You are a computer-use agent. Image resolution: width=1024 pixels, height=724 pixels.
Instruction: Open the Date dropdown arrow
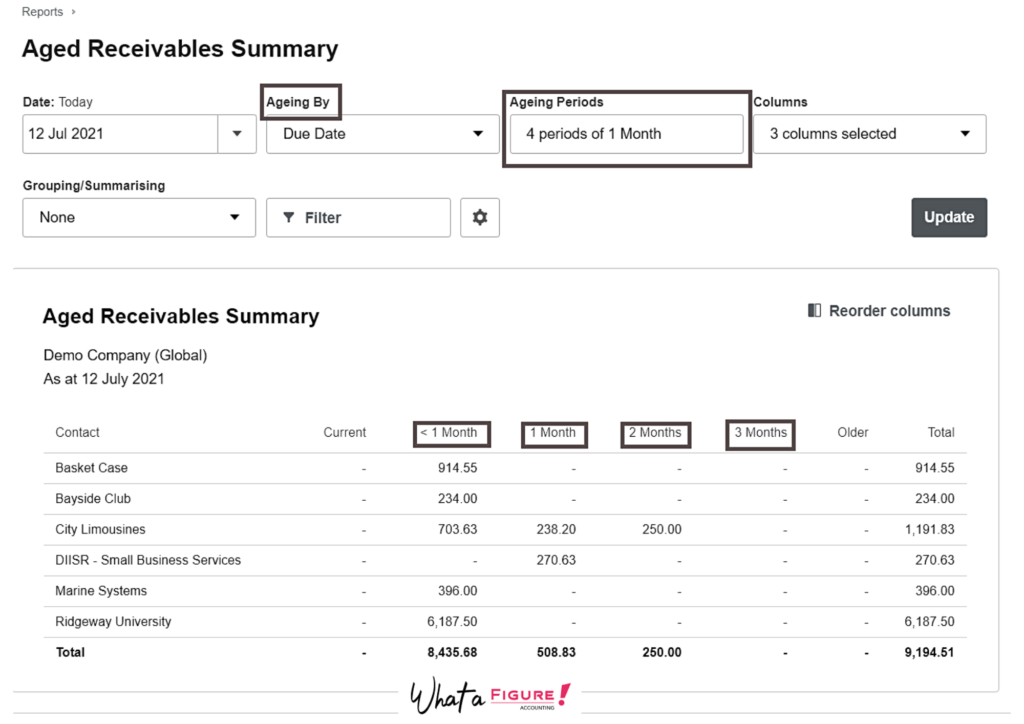click(237, 134)
